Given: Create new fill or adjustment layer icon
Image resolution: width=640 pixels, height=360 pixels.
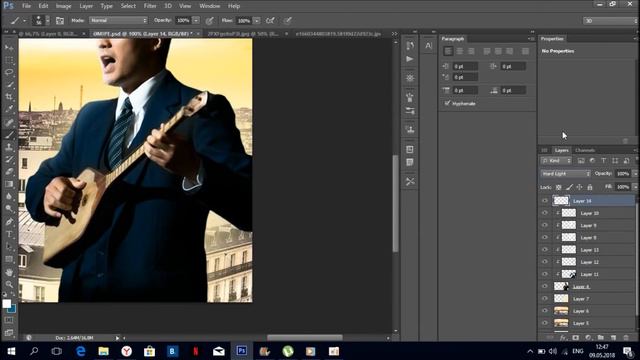Looking at the screenshot, I should [588, 338].
